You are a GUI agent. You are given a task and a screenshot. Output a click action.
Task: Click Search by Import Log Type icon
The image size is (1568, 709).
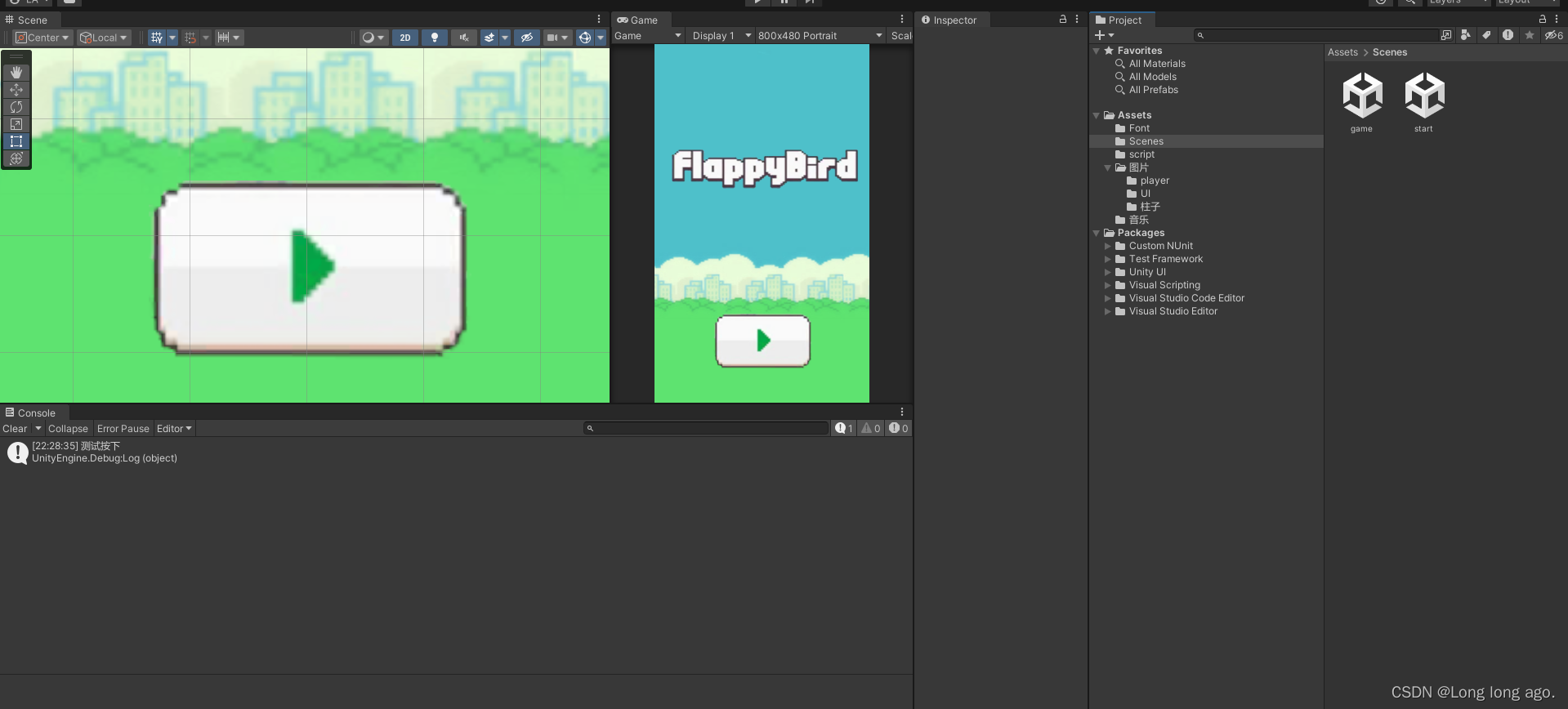pyautogui.click(x=1508, y=35)
